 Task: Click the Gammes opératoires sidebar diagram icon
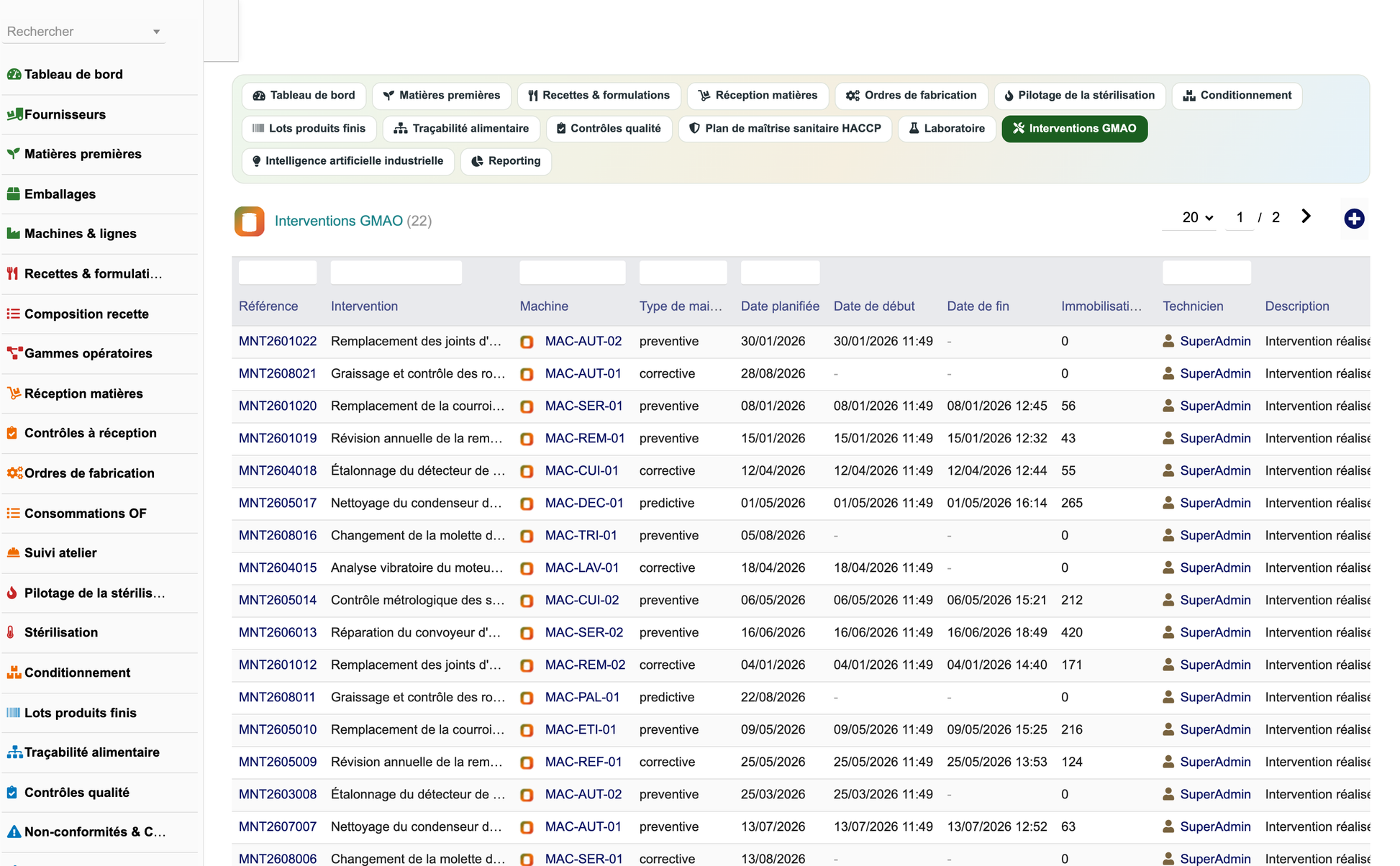(14, 353)
